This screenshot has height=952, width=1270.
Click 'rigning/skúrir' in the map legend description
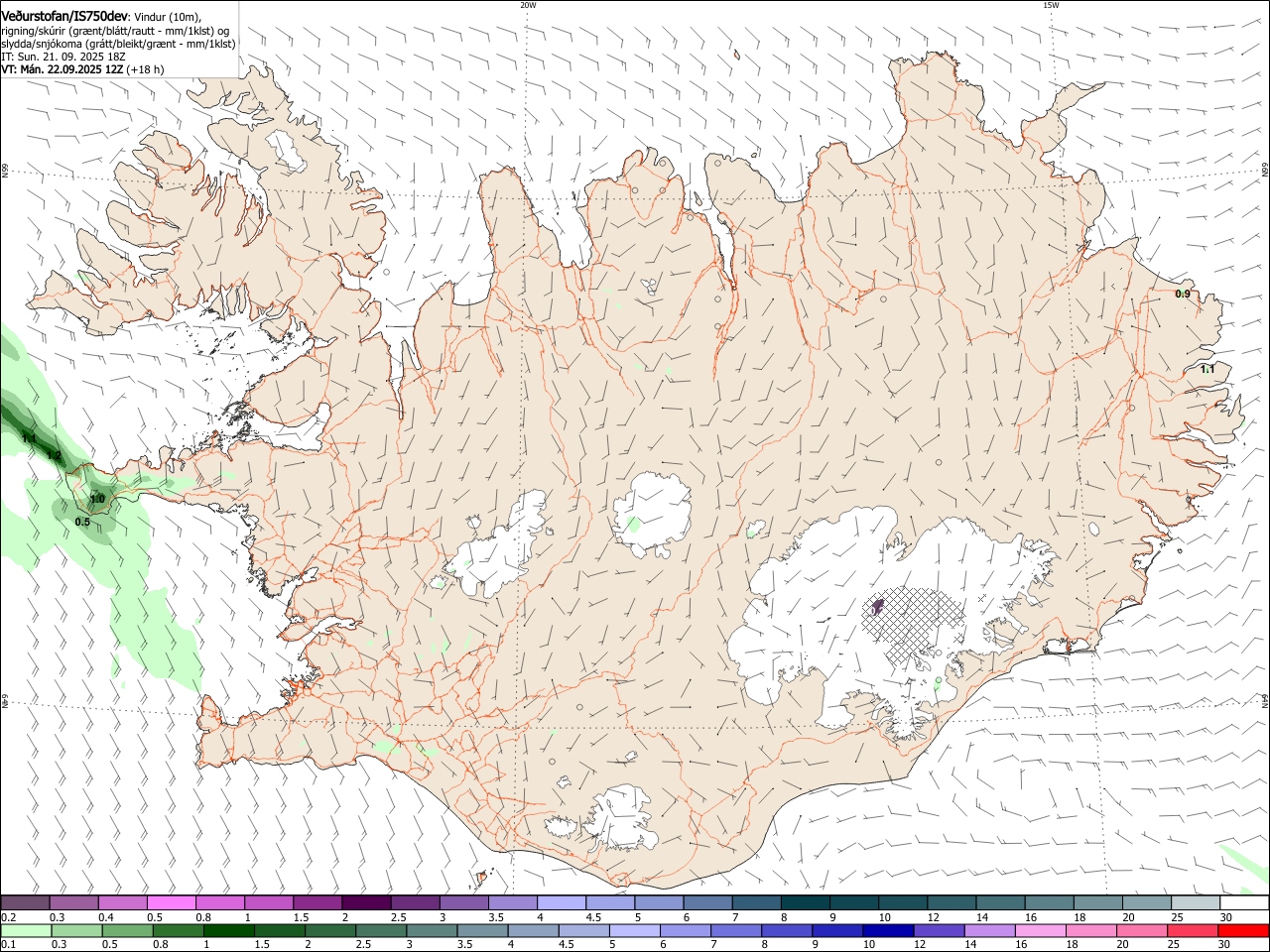(35, 31)
